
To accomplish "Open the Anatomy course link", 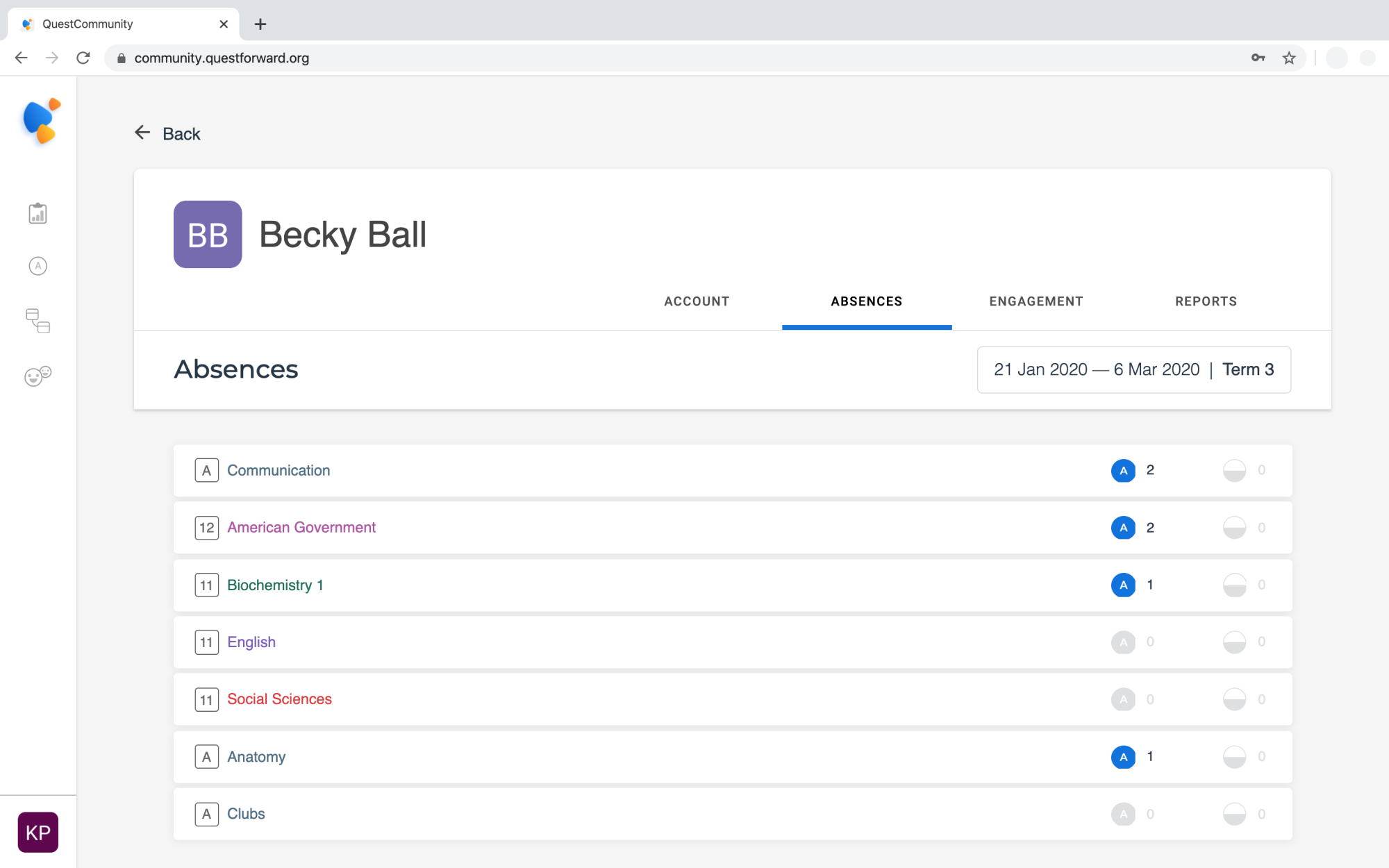I will pyautogui.click(x=256, y=757).
